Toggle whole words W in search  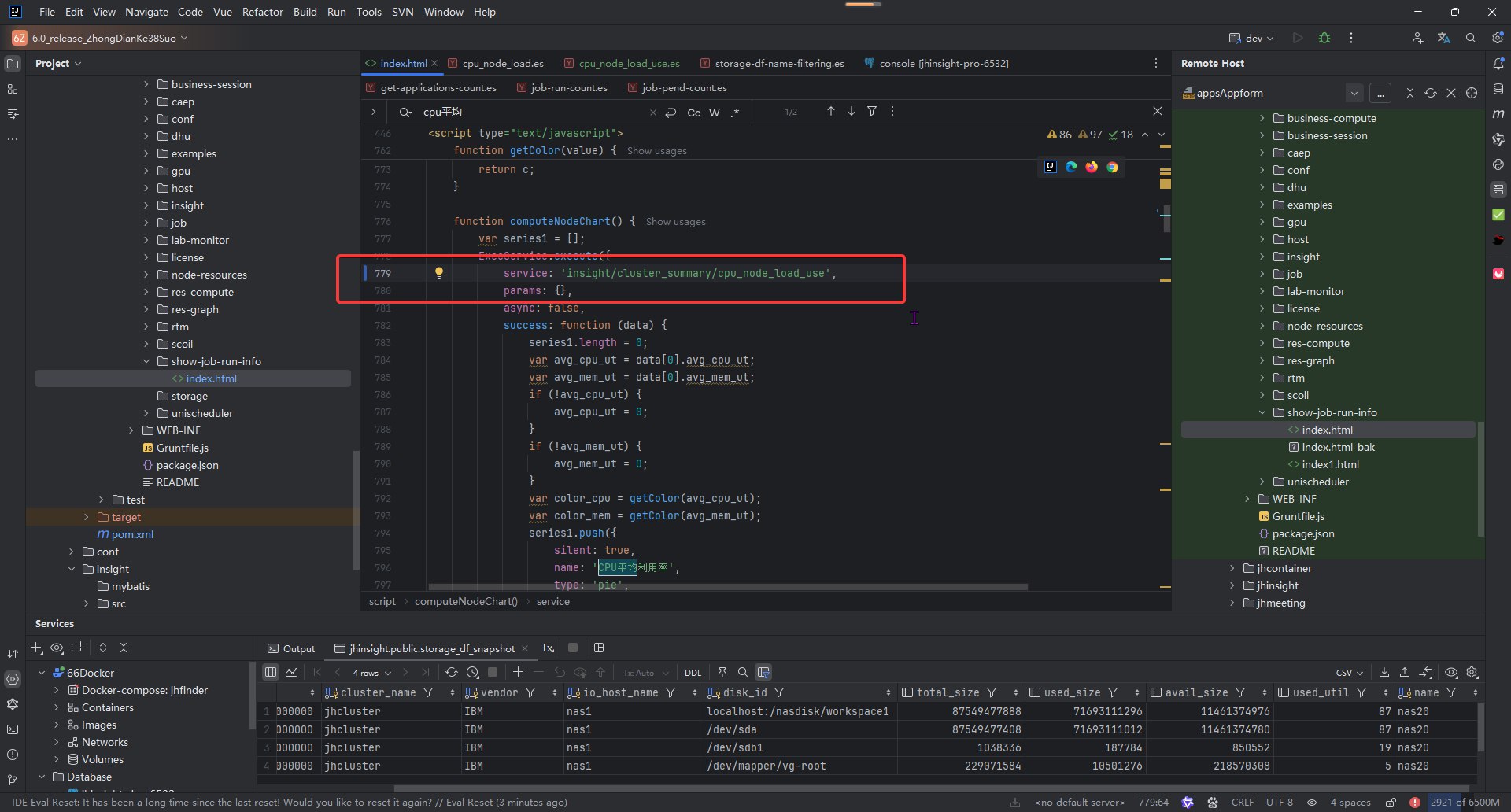[715, 113]
